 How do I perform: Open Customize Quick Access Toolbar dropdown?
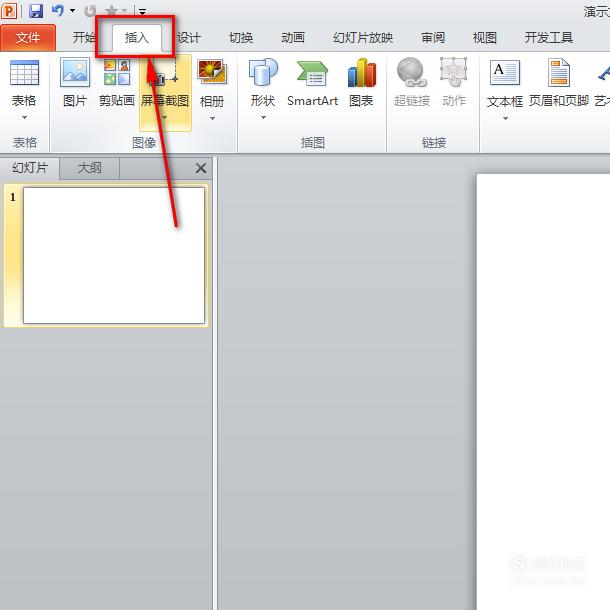click(143, 12)
